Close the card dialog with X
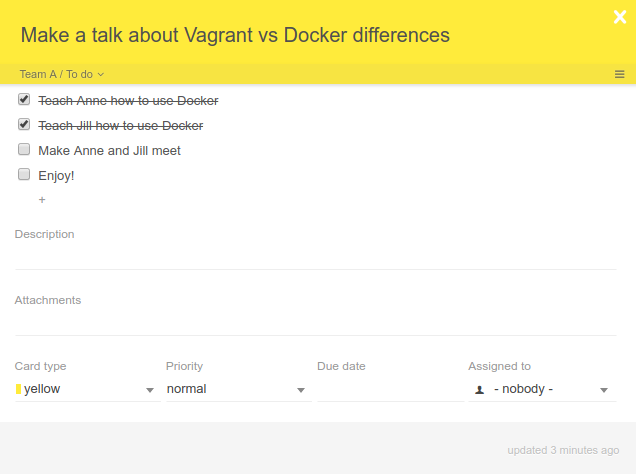 pos(619,15)
